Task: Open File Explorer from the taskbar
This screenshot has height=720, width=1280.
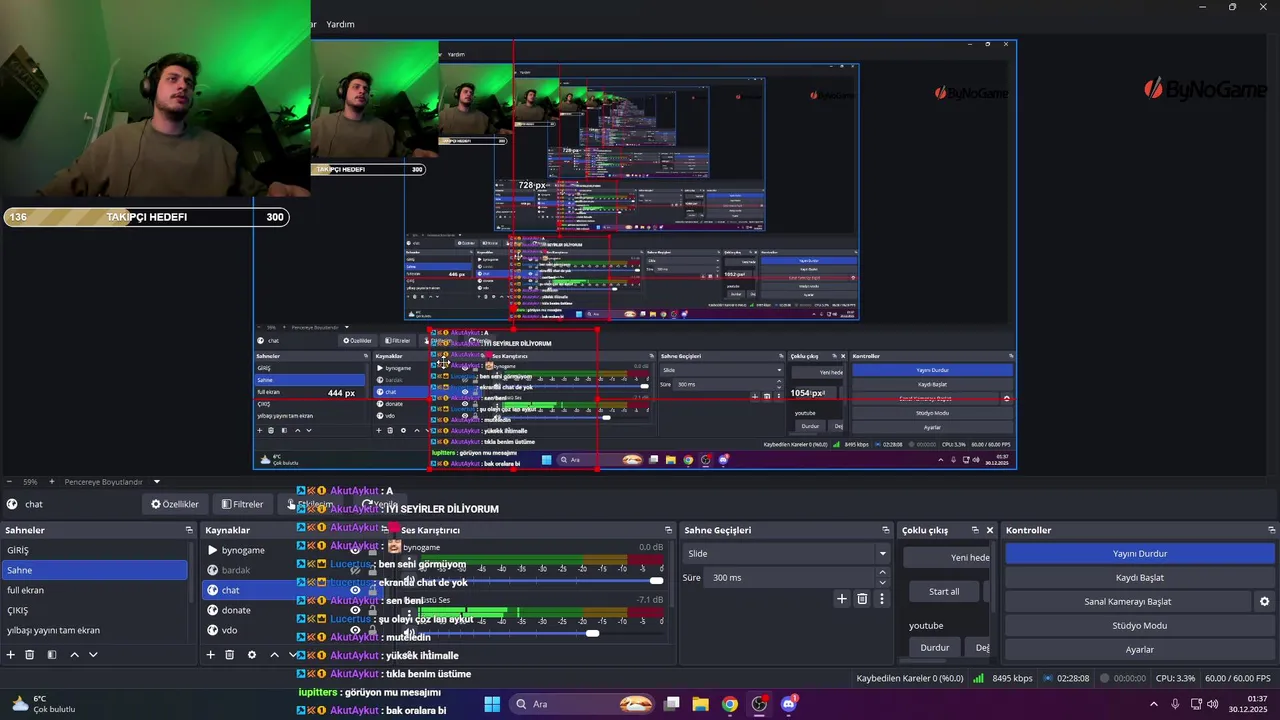Action: click(x=700, y=704)
